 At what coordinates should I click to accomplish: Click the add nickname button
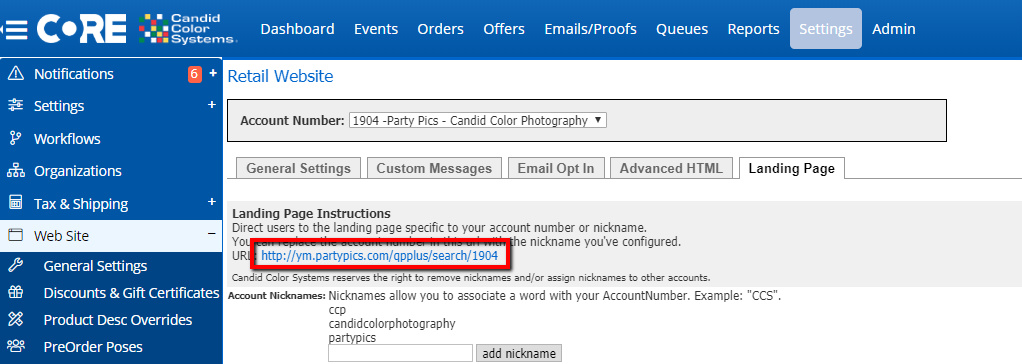point(519,354)
